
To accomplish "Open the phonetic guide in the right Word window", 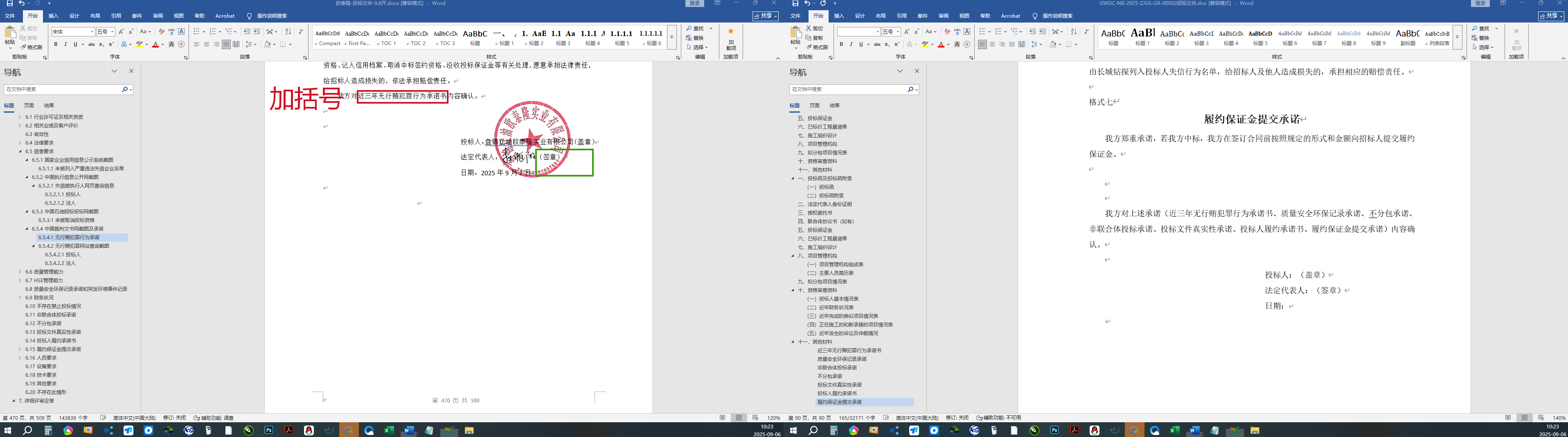I will (x=957, y=32).
